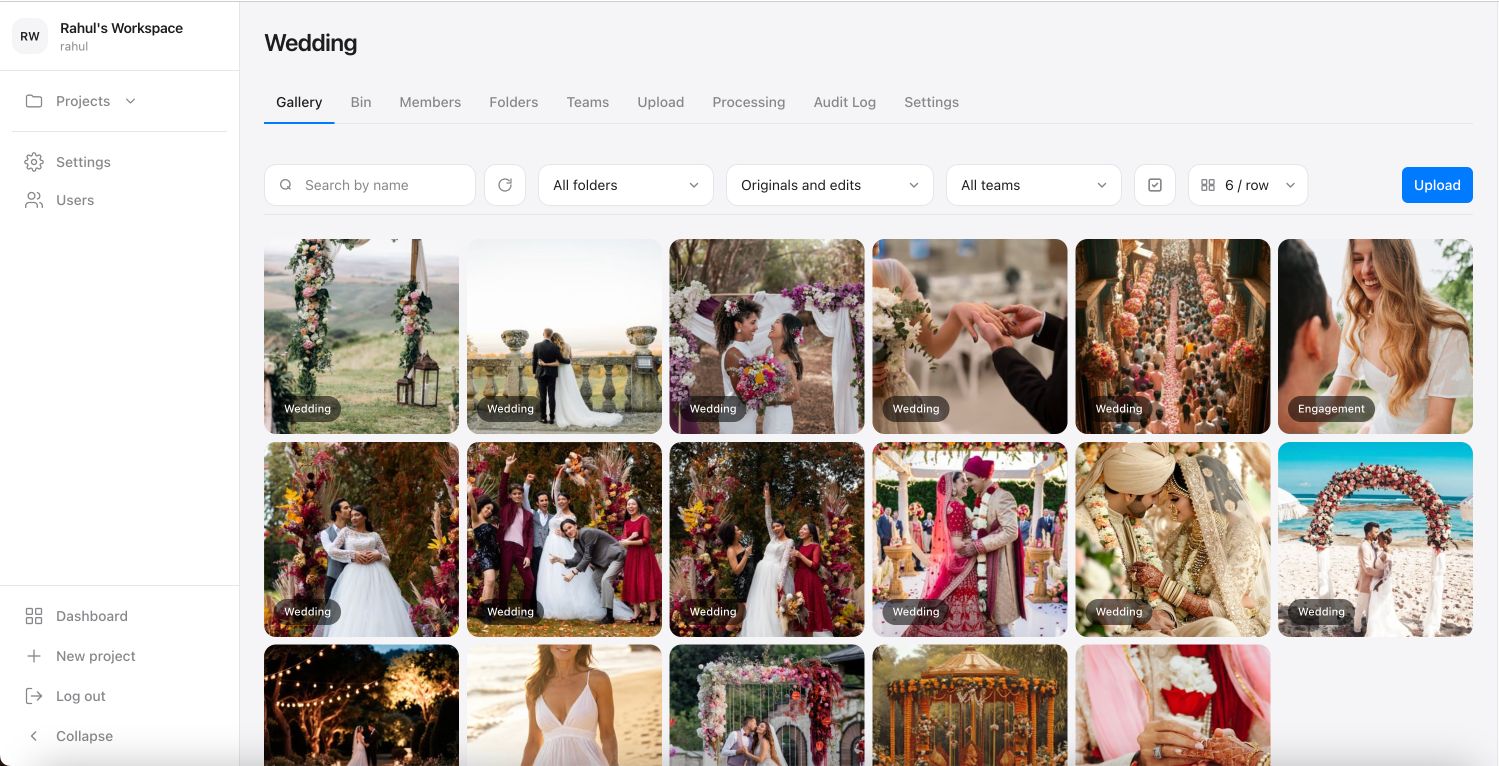
Task: Open the Members tab
Action: coord(430,102)
